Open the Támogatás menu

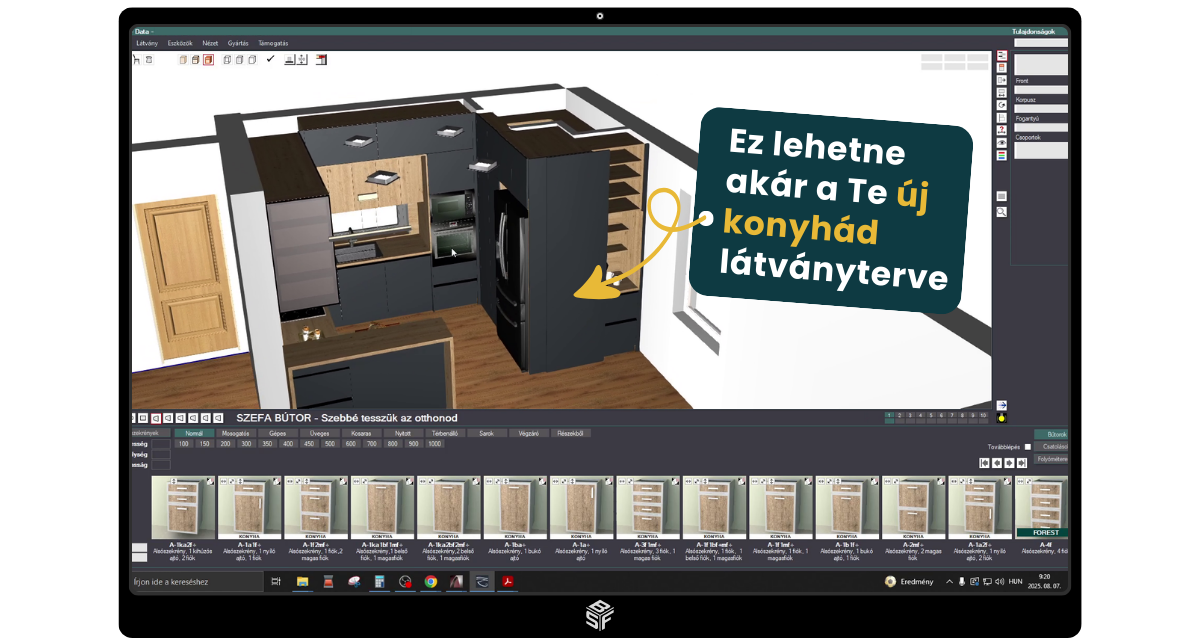pyautogui.click(x=273, y=44)
